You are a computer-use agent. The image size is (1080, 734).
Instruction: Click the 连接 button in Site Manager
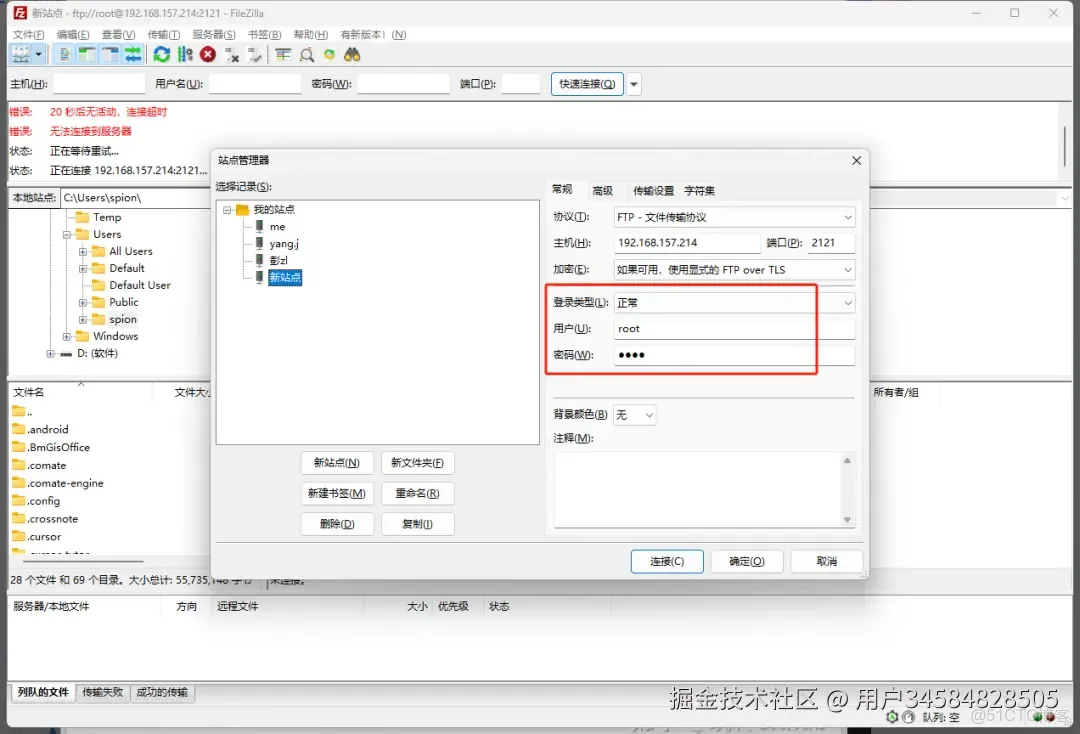coord(666,561)
